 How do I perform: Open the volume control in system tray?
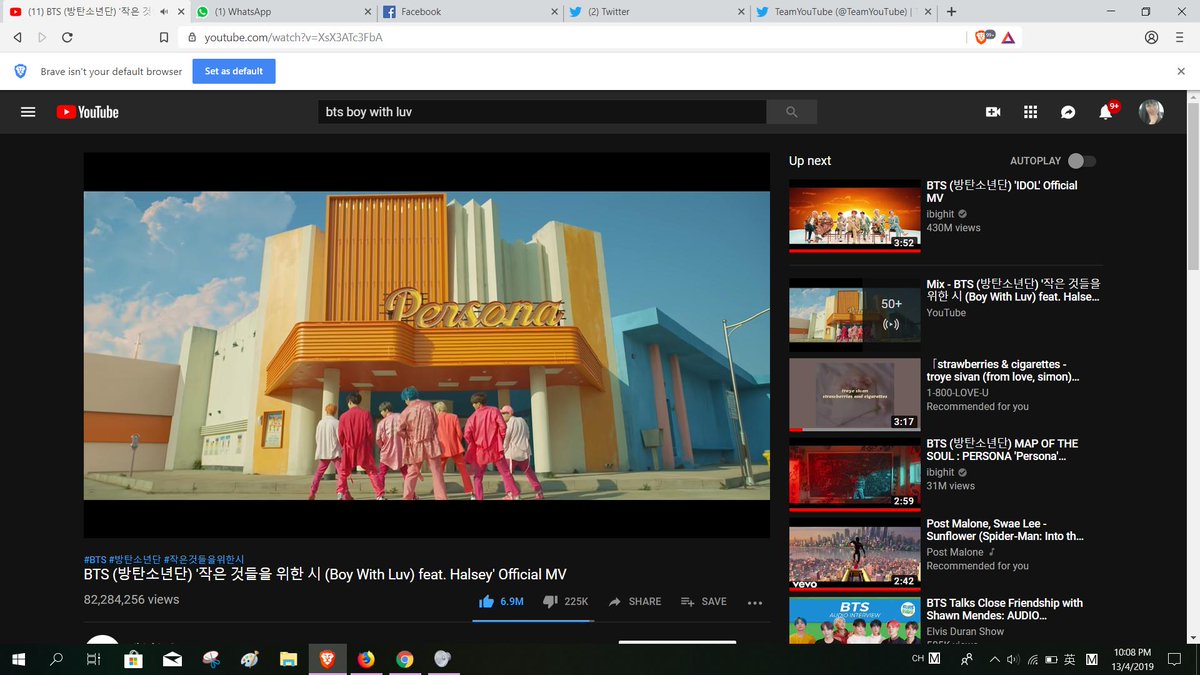(1013, 659)
